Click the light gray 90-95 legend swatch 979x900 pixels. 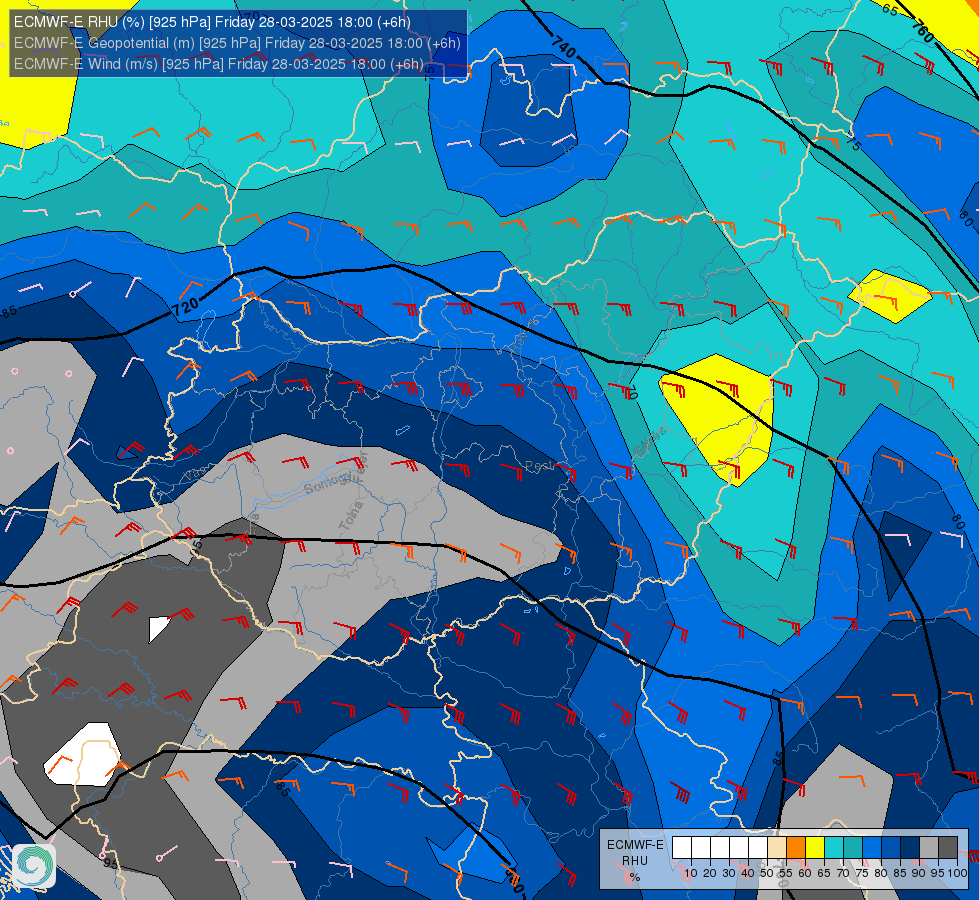929,848
